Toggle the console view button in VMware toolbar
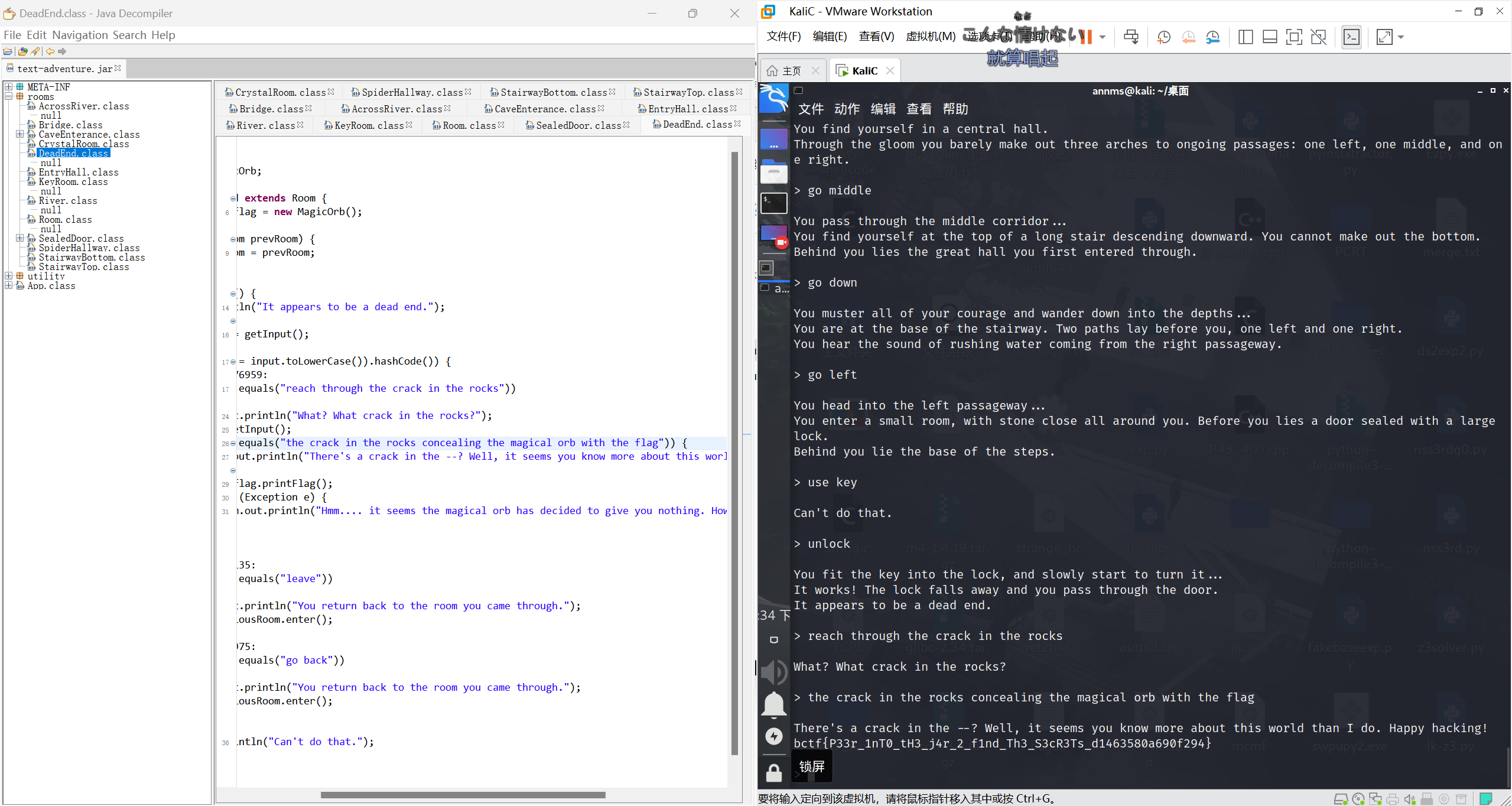 (1351, 37)
